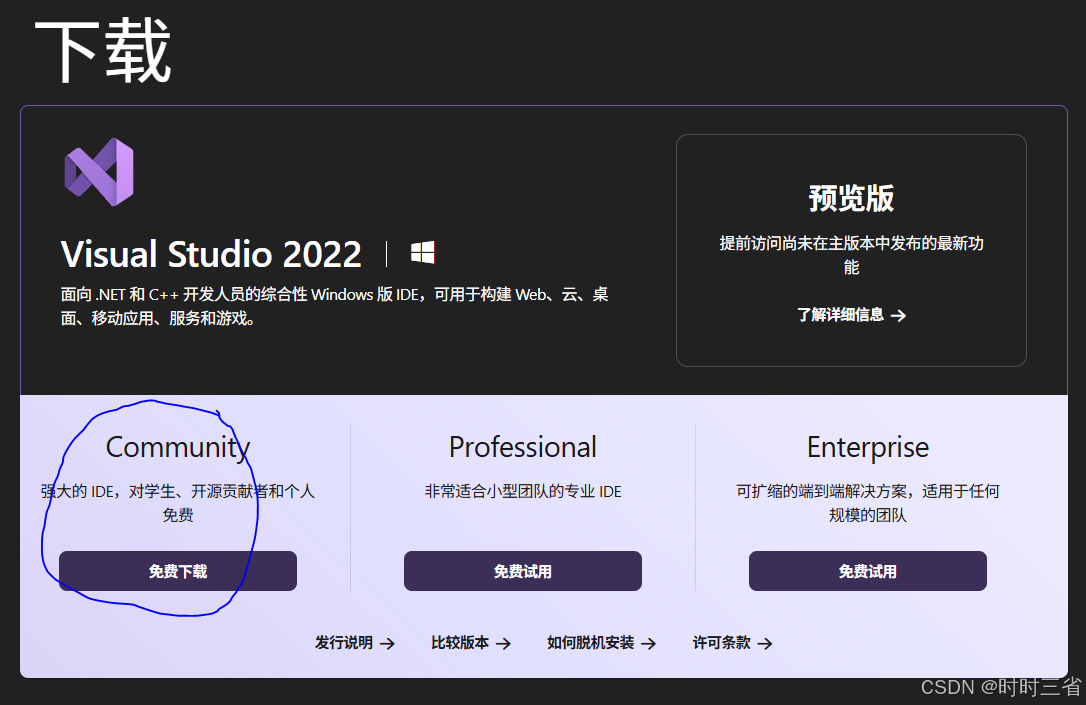Click the 可扩缩的端到端解决方案 description text
This screenshot has height=705, width=1086.
(868, 503)
